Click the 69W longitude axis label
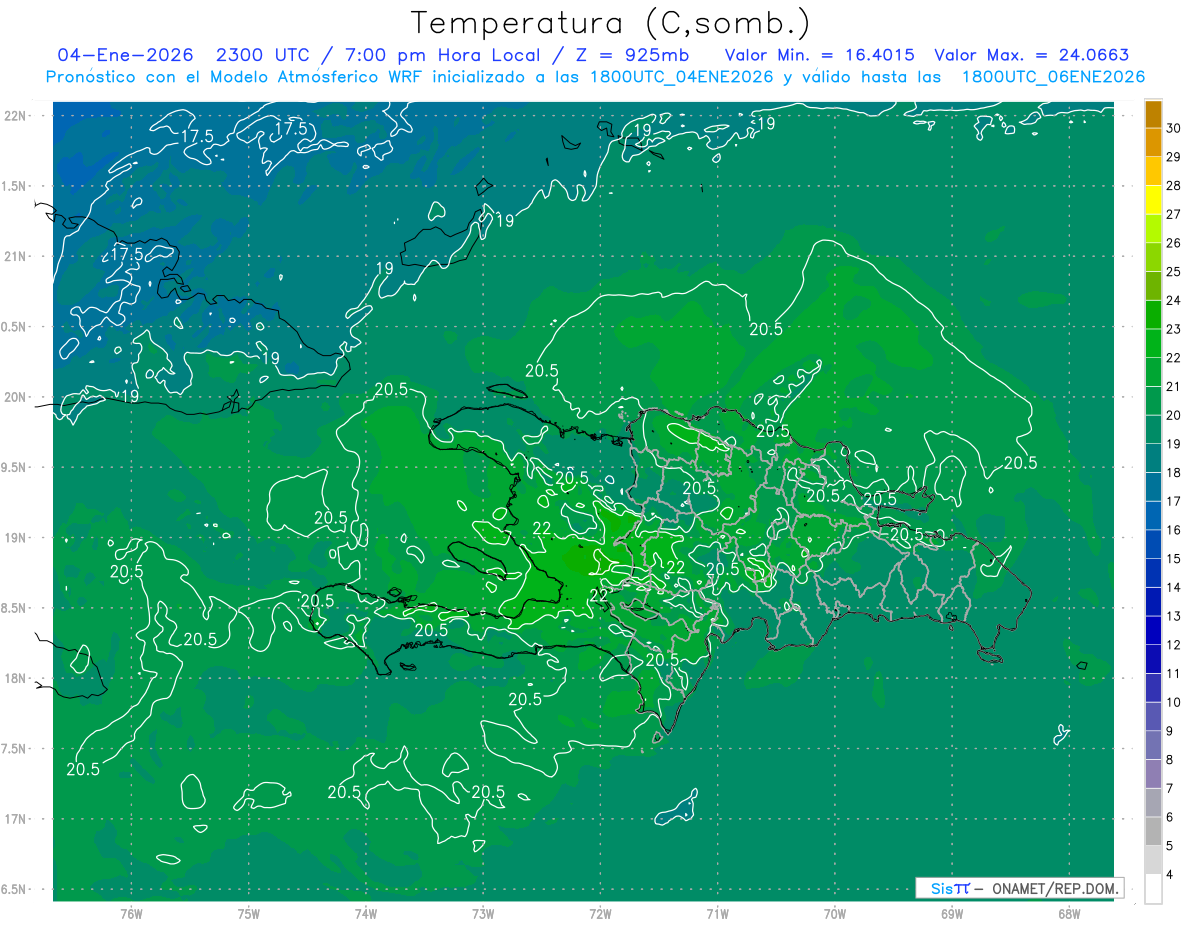1200x927 pixels. (x=952, y=913)
